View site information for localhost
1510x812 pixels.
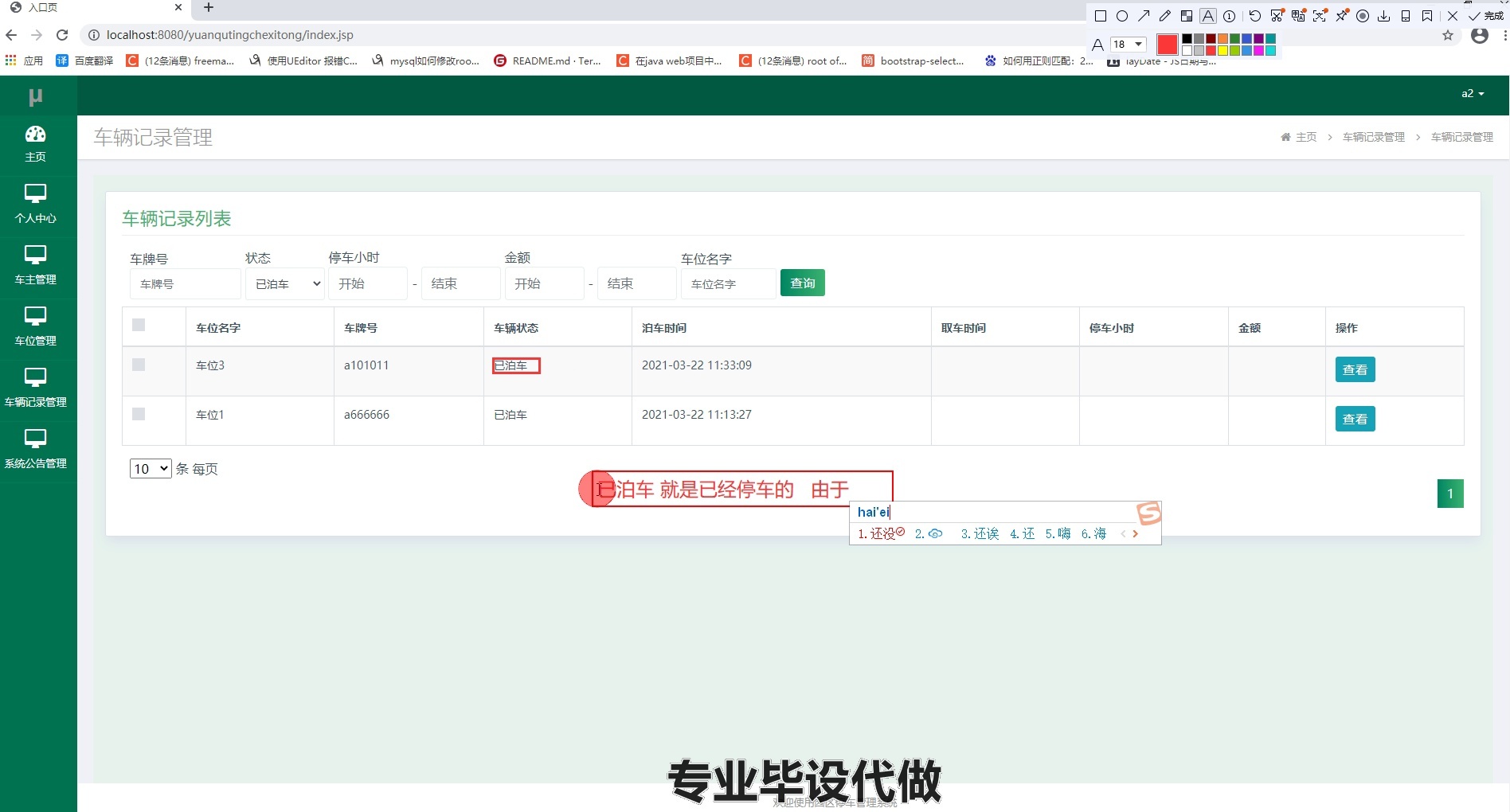(93, 35)
